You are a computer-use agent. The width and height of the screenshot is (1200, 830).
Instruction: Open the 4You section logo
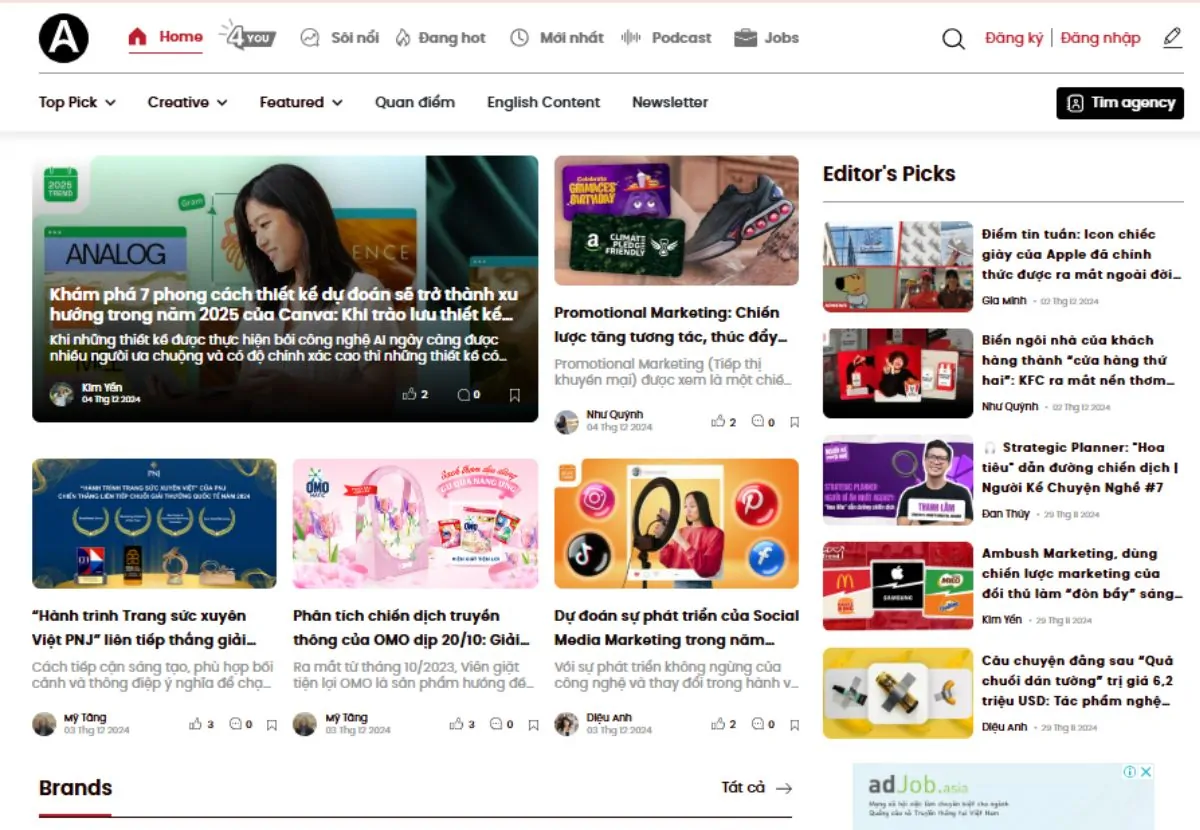(x=247, y=36)
